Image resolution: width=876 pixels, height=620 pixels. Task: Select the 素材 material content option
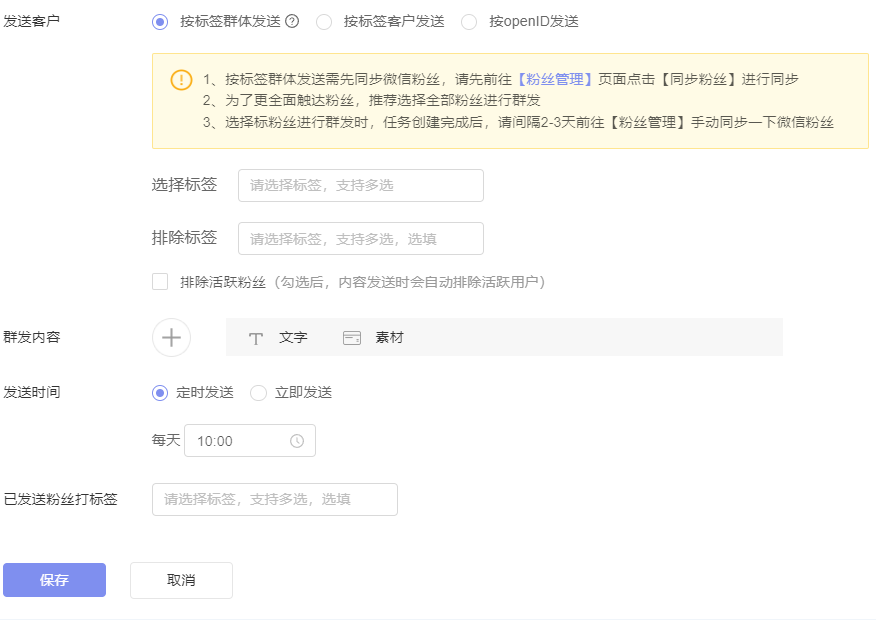point(388,338)
